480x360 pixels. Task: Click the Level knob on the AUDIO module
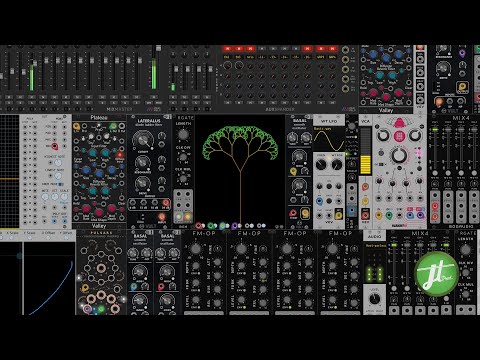(375, 299)
